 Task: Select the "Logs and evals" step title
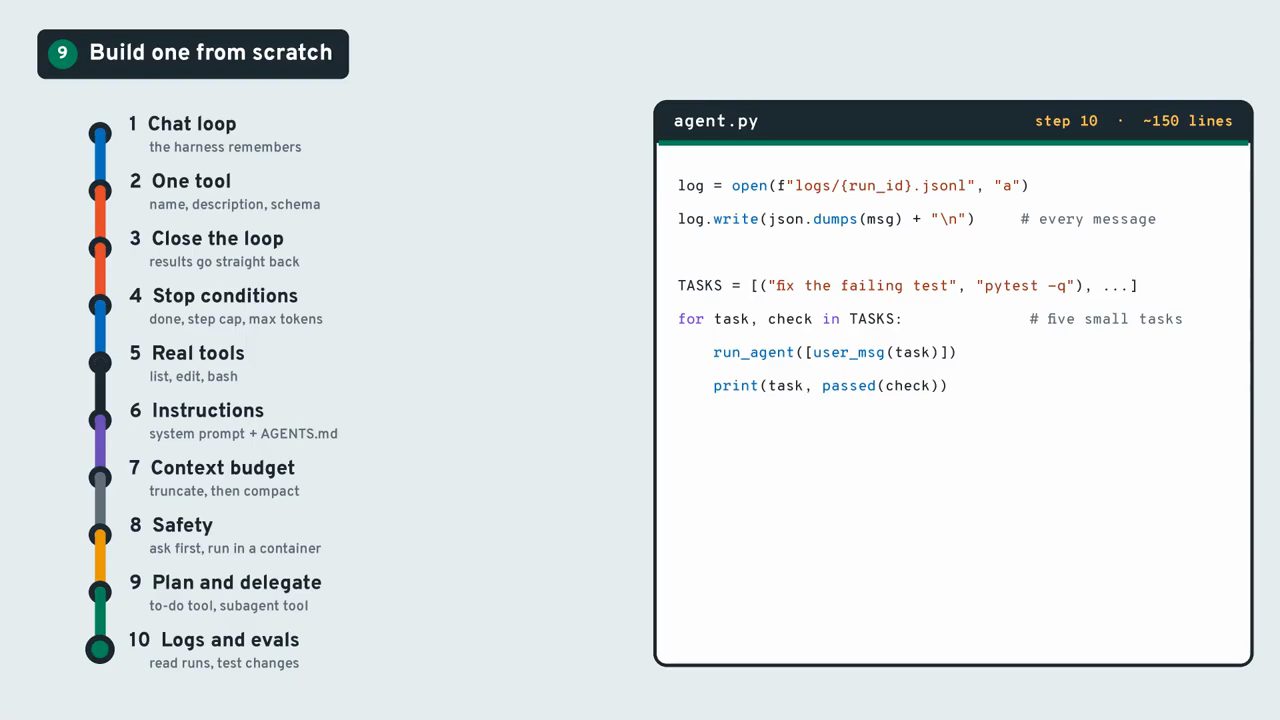230,640
